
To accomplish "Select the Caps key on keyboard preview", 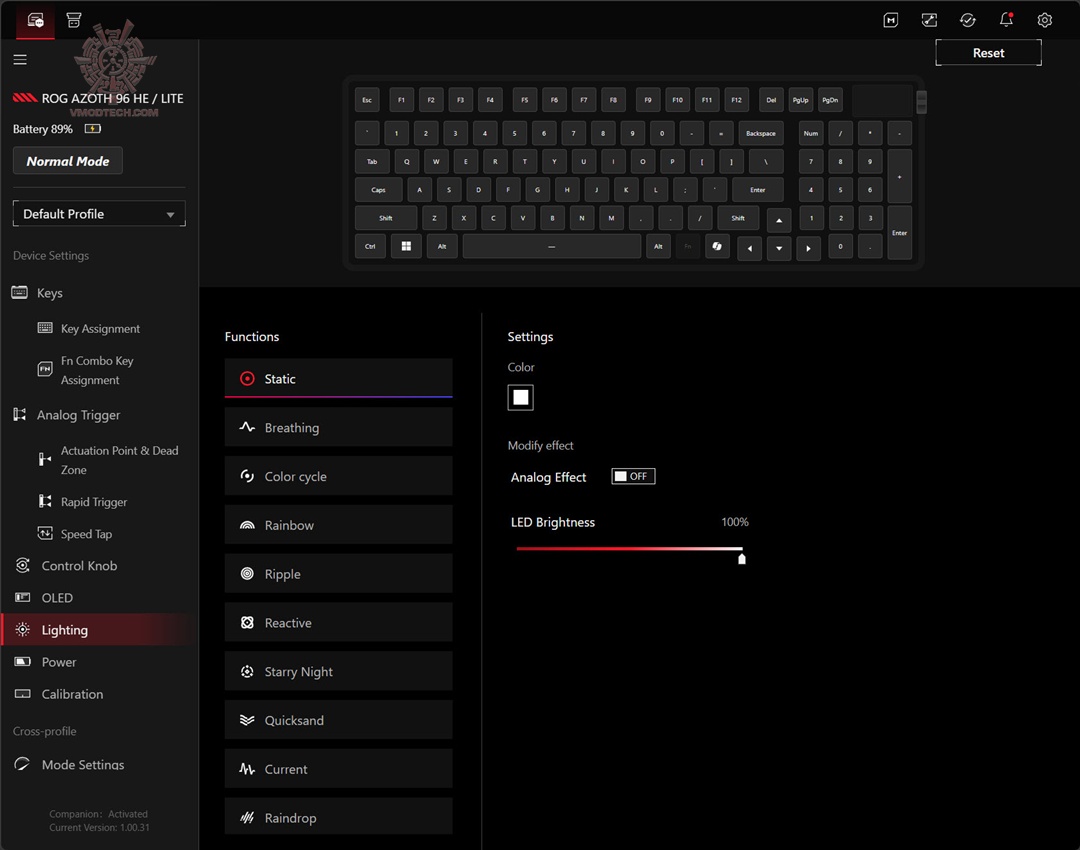I will (378, 189).
